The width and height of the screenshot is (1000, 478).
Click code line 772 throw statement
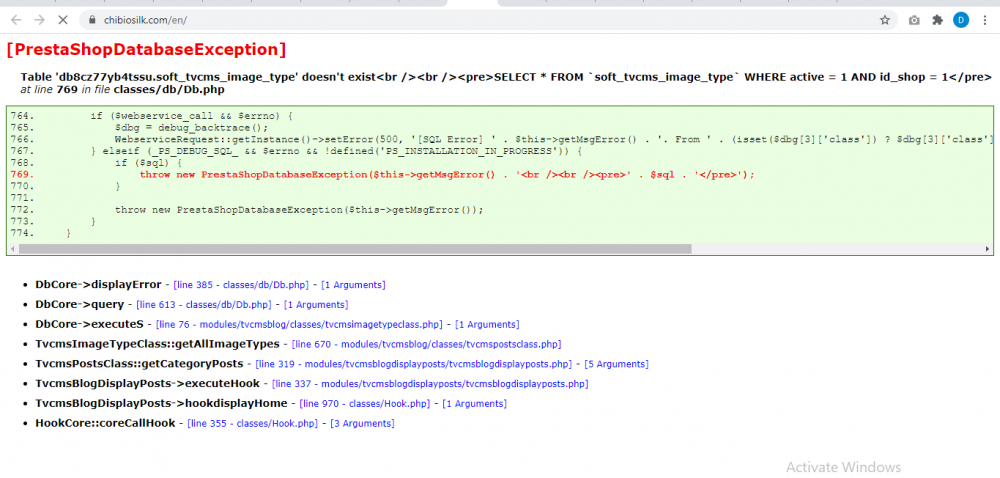[299, 209]
